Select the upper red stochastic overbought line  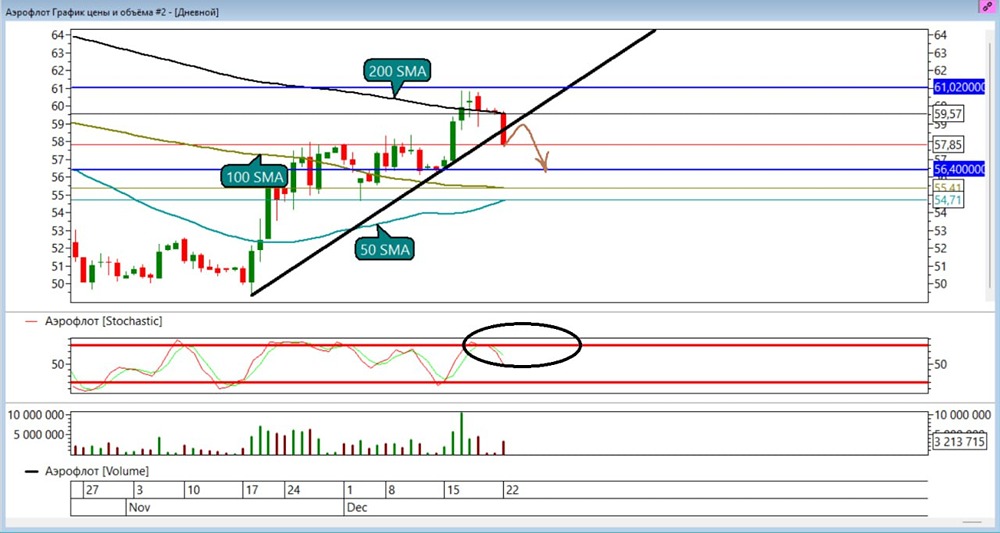[x=497, y=346]
